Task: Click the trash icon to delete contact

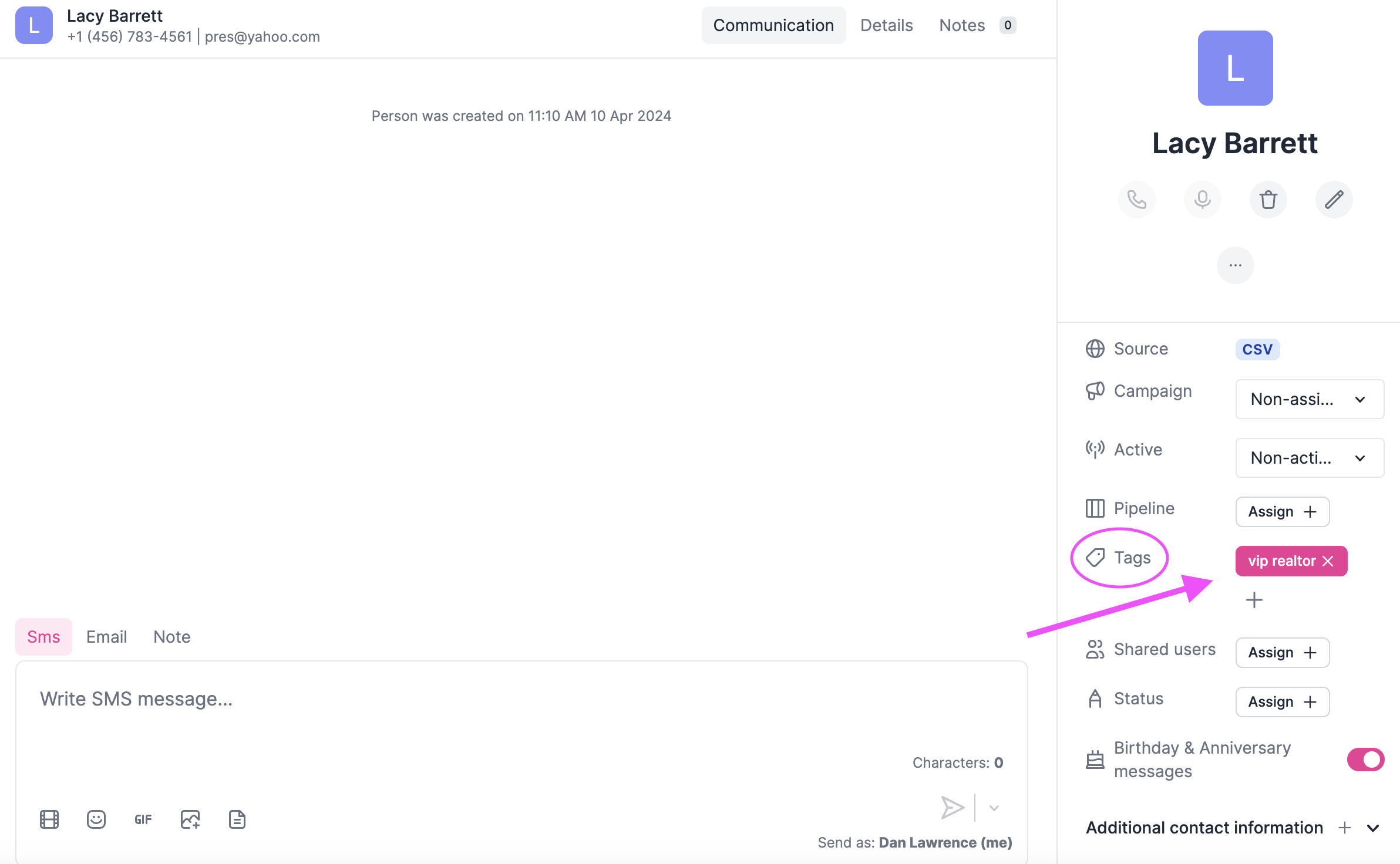Action: (1268, 200)
